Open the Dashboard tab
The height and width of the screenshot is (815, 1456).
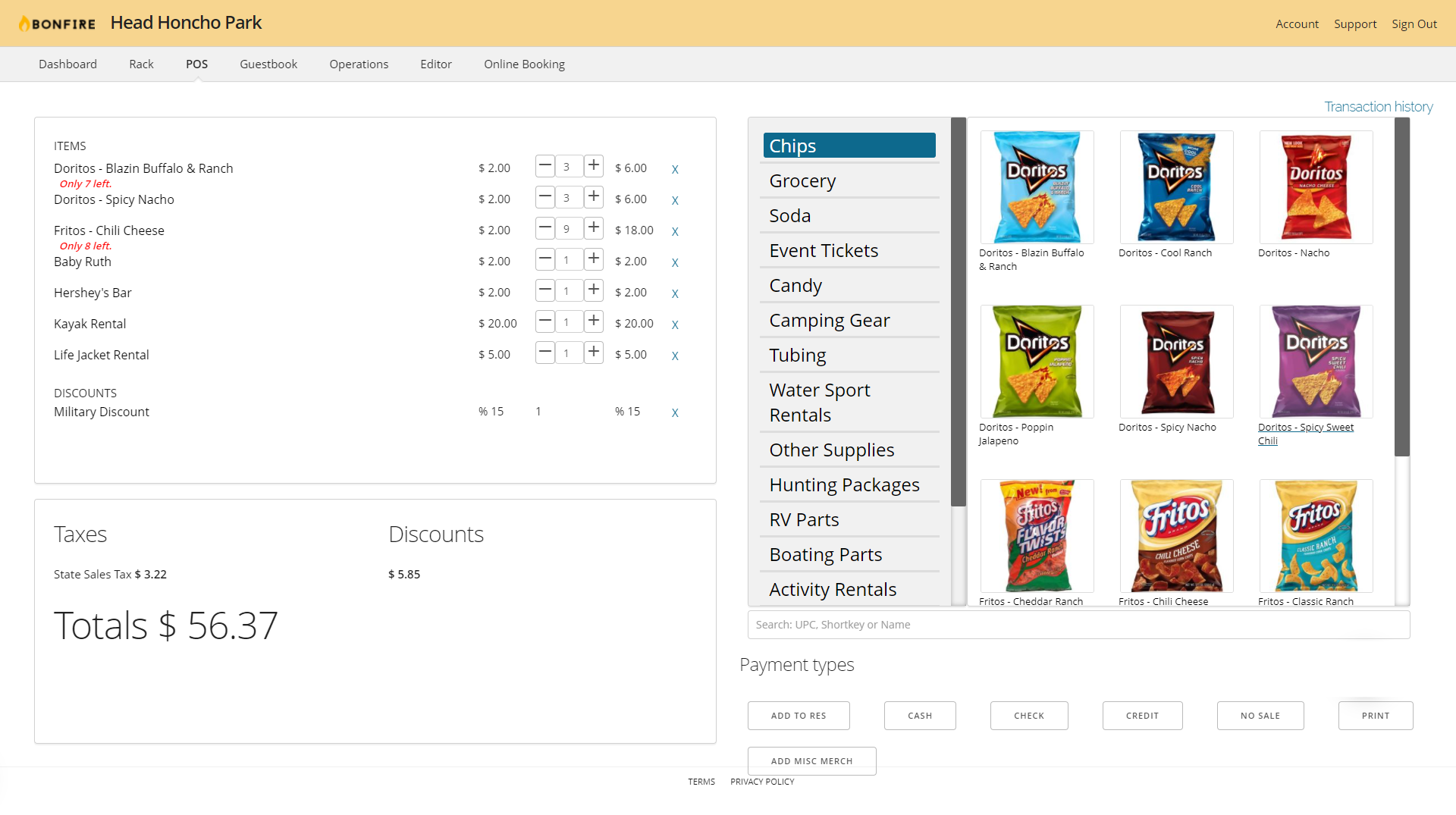click(67, 64)
